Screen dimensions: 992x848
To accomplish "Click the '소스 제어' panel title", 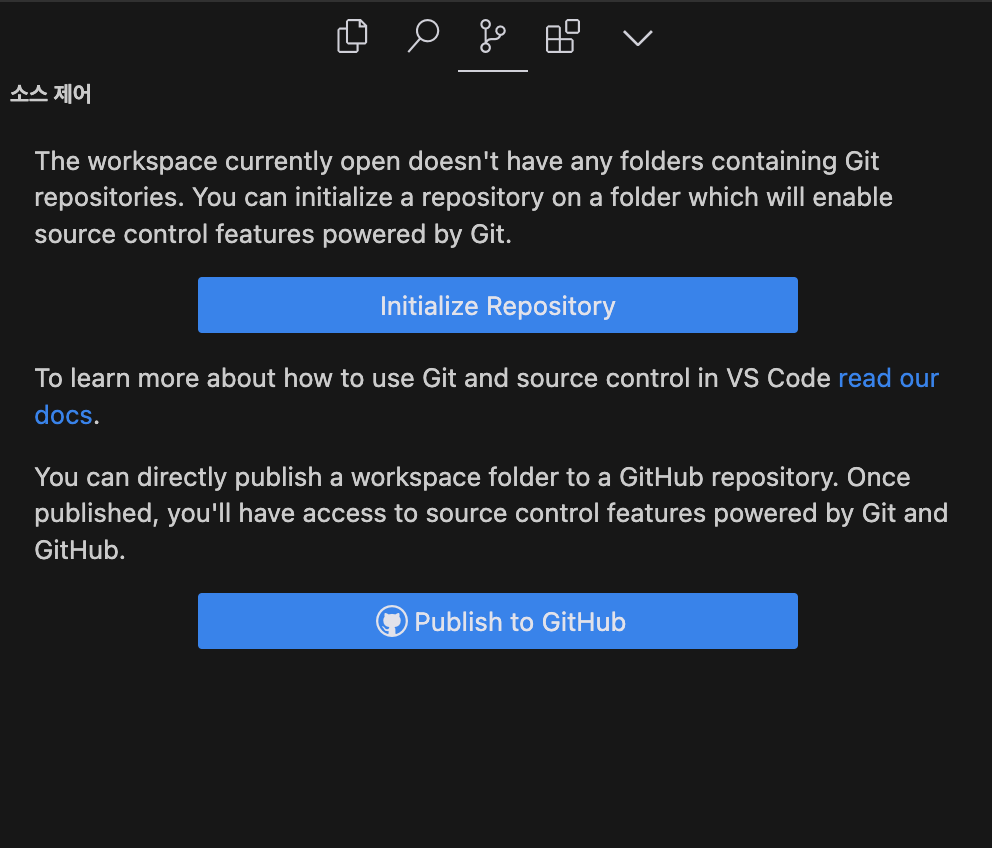I will click(51, 94).
